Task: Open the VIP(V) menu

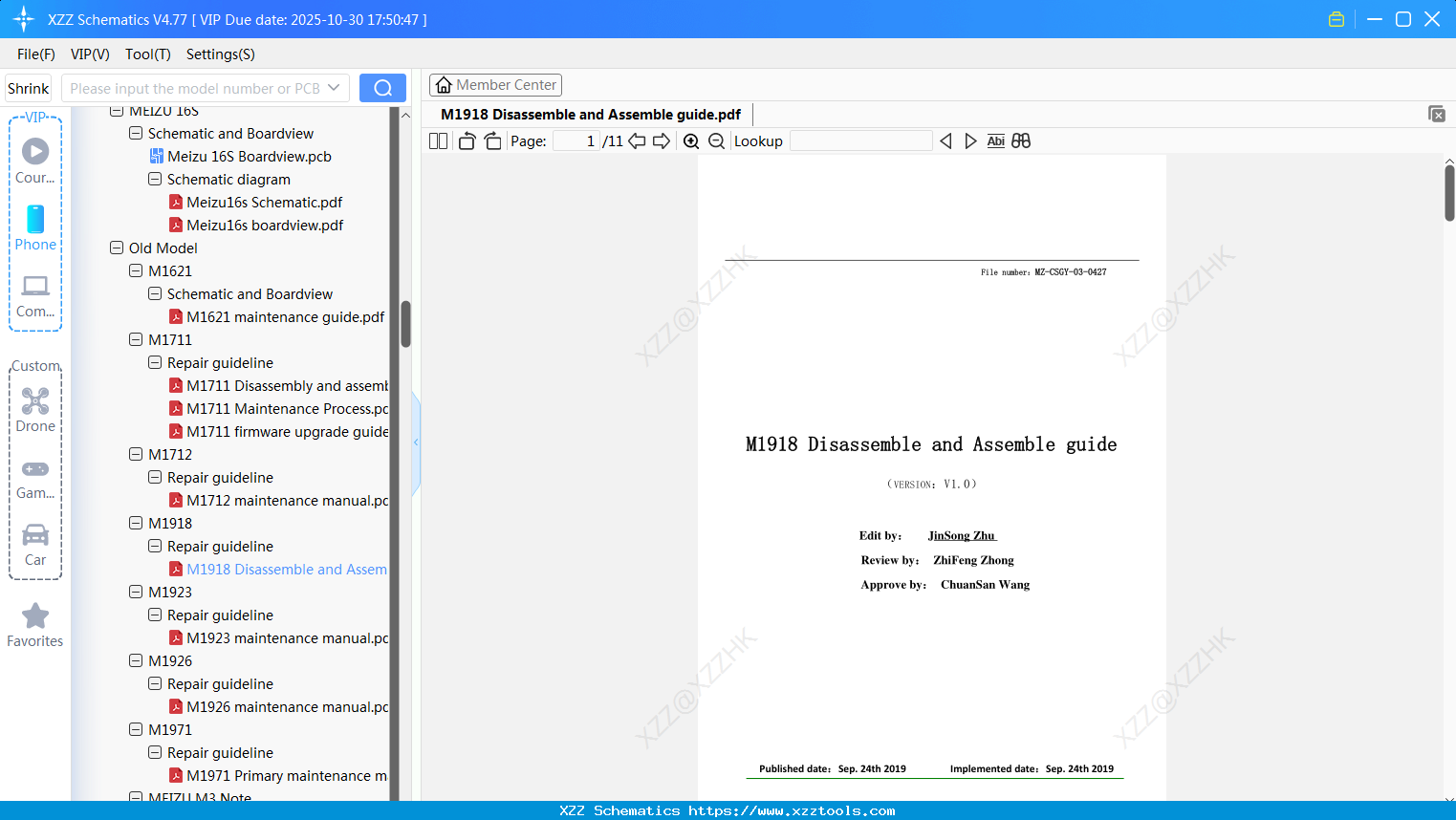Action: [x=90, y=54]
